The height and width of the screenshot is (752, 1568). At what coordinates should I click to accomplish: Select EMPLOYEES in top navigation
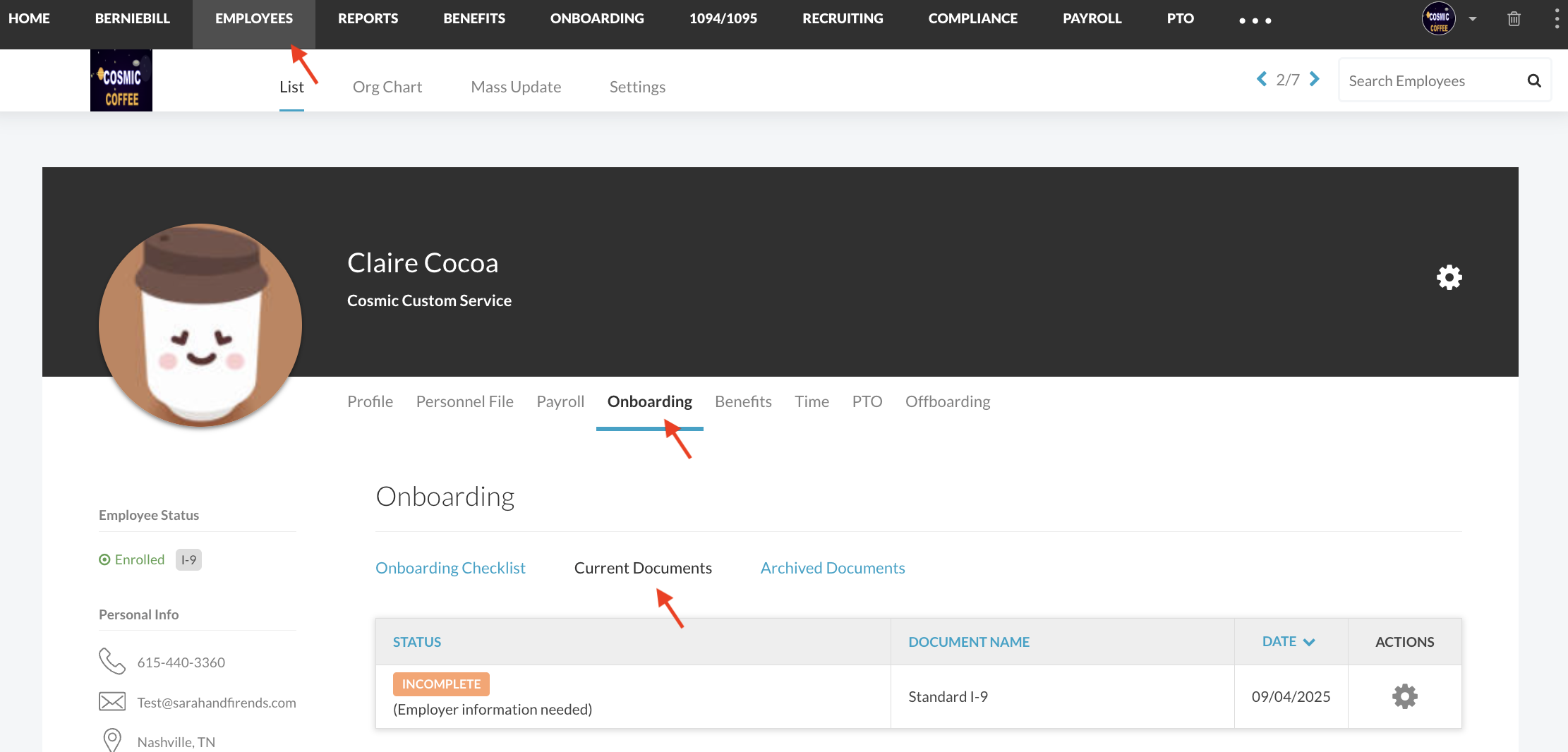(254, 18)
